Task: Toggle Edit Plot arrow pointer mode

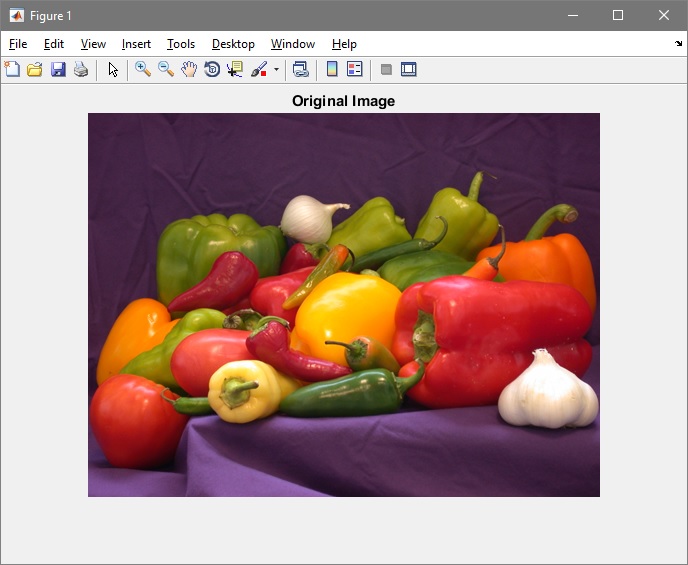Action: pyautogui.click(x=113, y=69)
